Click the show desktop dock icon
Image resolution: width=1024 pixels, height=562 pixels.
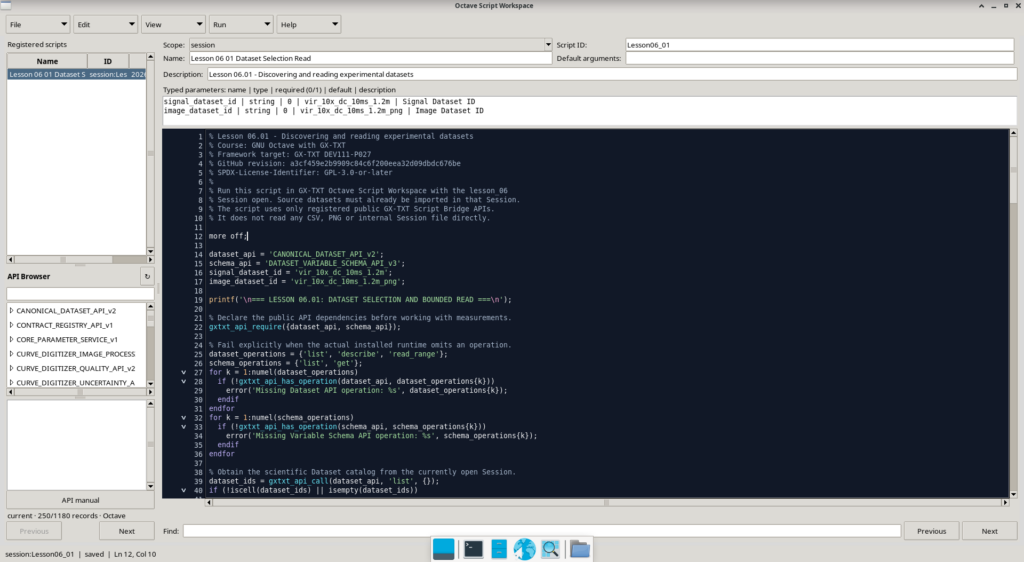click(x=443, y=549)
